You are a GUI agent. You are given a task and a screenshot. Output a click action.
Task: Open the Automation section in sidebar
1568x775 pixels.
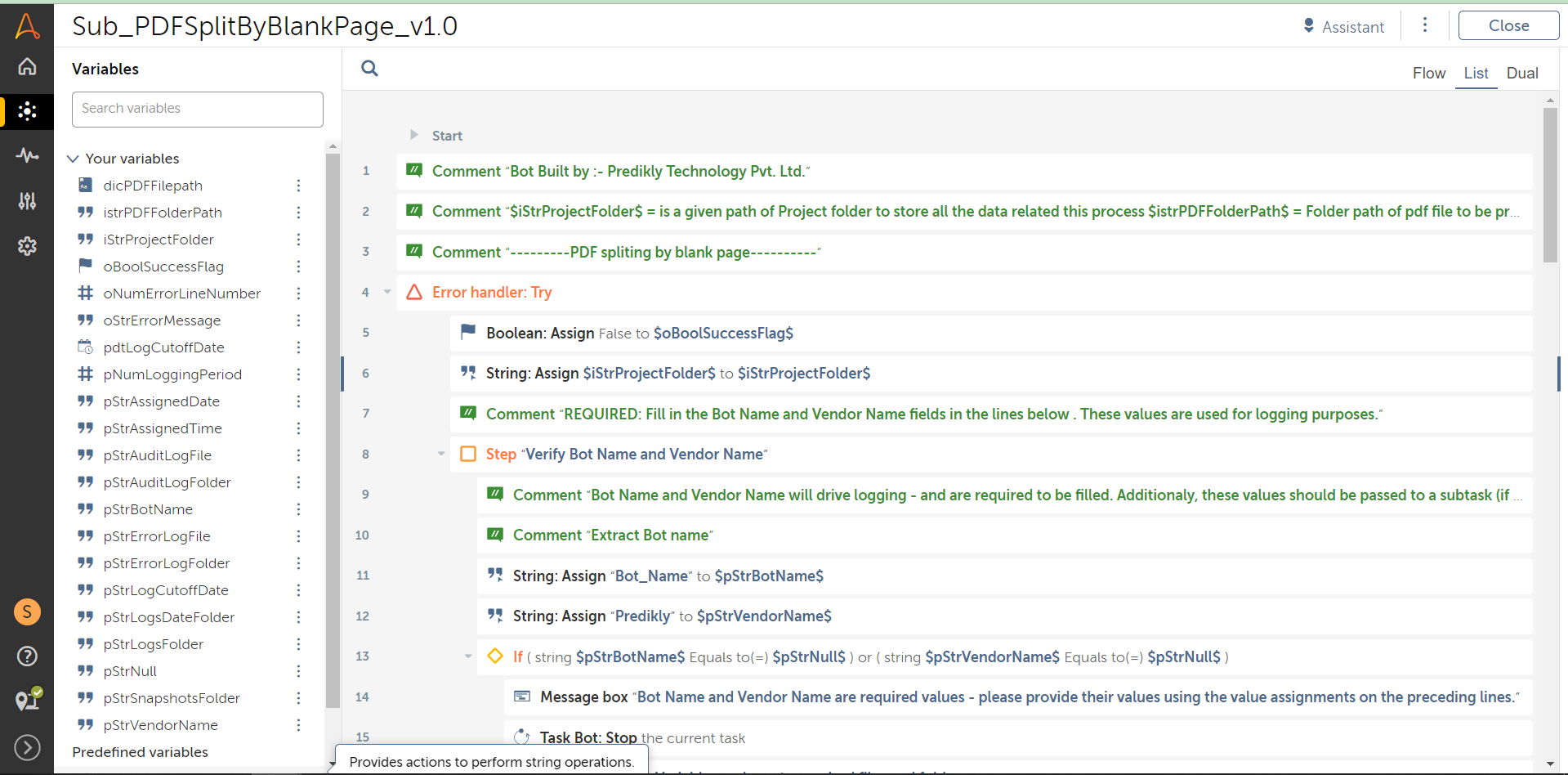click(27, 111)
